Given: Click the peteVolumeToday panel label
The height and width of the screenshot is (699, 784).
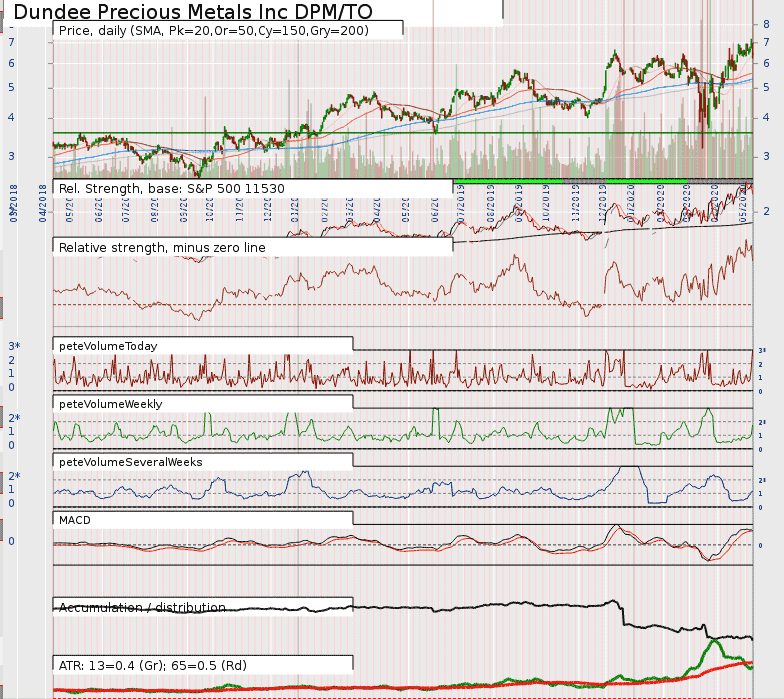Looking at the screenshot, I should point(108,346).
